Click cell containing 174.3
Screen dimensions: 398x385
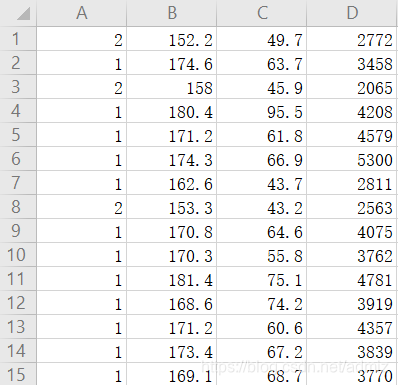(171, 159)
